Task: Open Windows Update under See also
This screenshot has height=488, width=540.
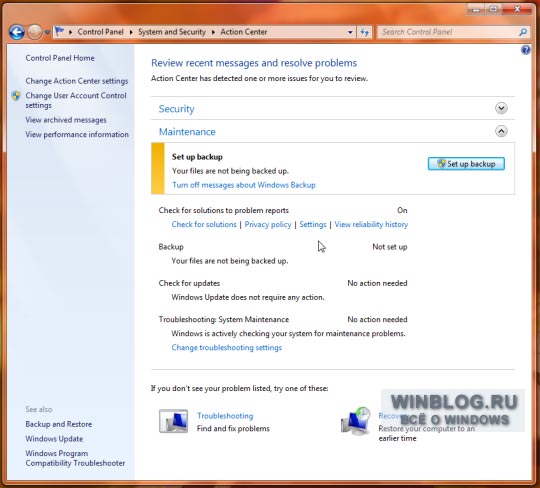Action: [54, 439]
